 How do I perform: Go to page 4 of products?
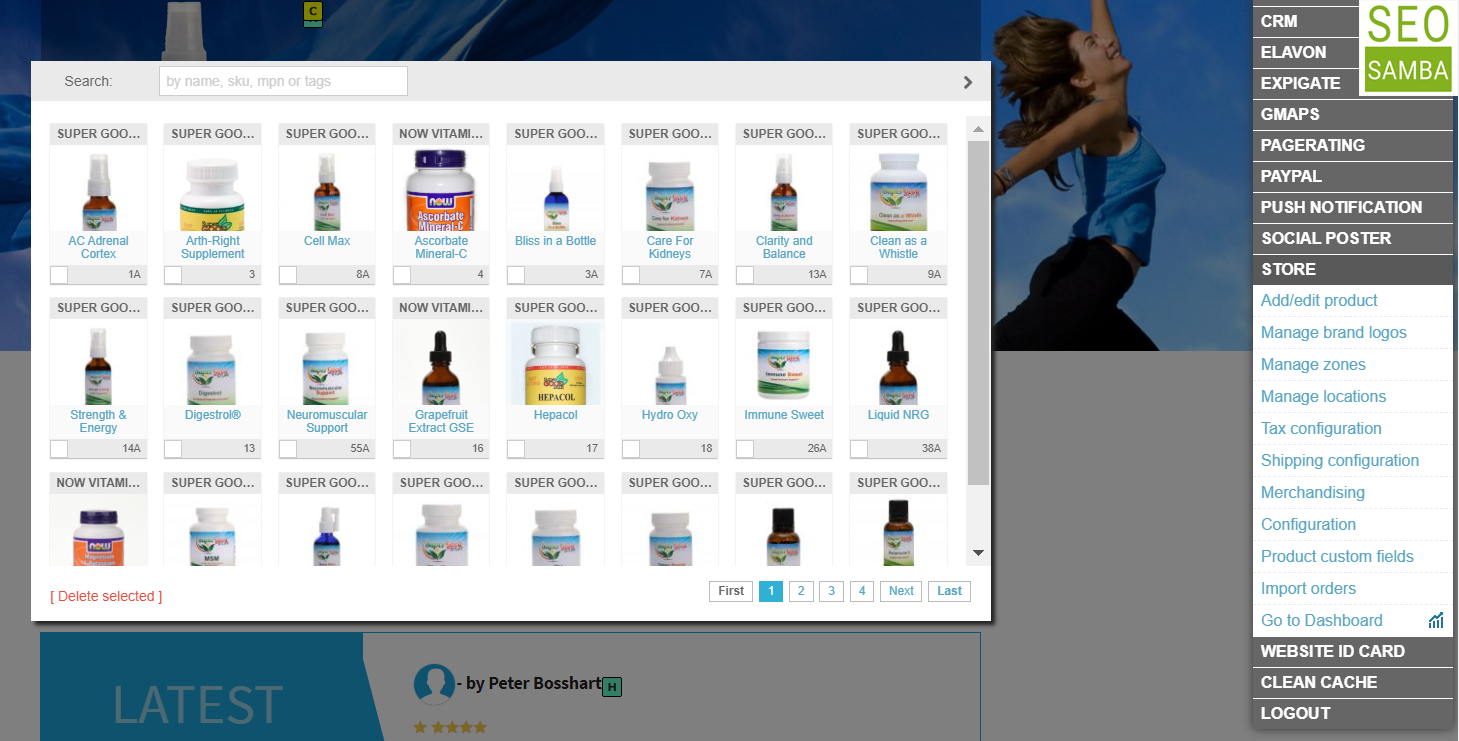[x=862, y=591]
